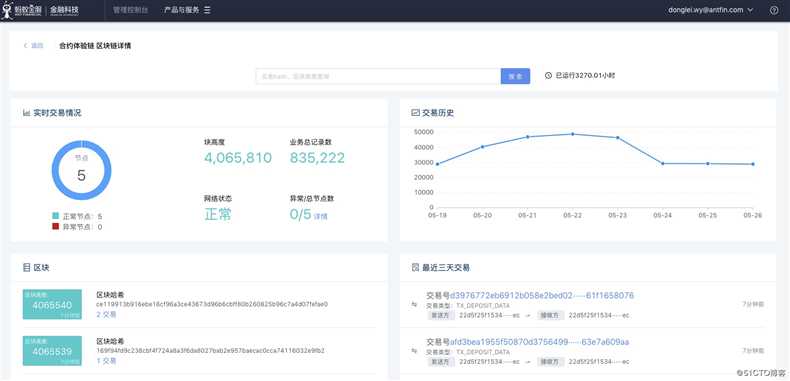Click the block height card 4065539
The width and height of the screenshot is (790, 381).
[x=52, y=351]
